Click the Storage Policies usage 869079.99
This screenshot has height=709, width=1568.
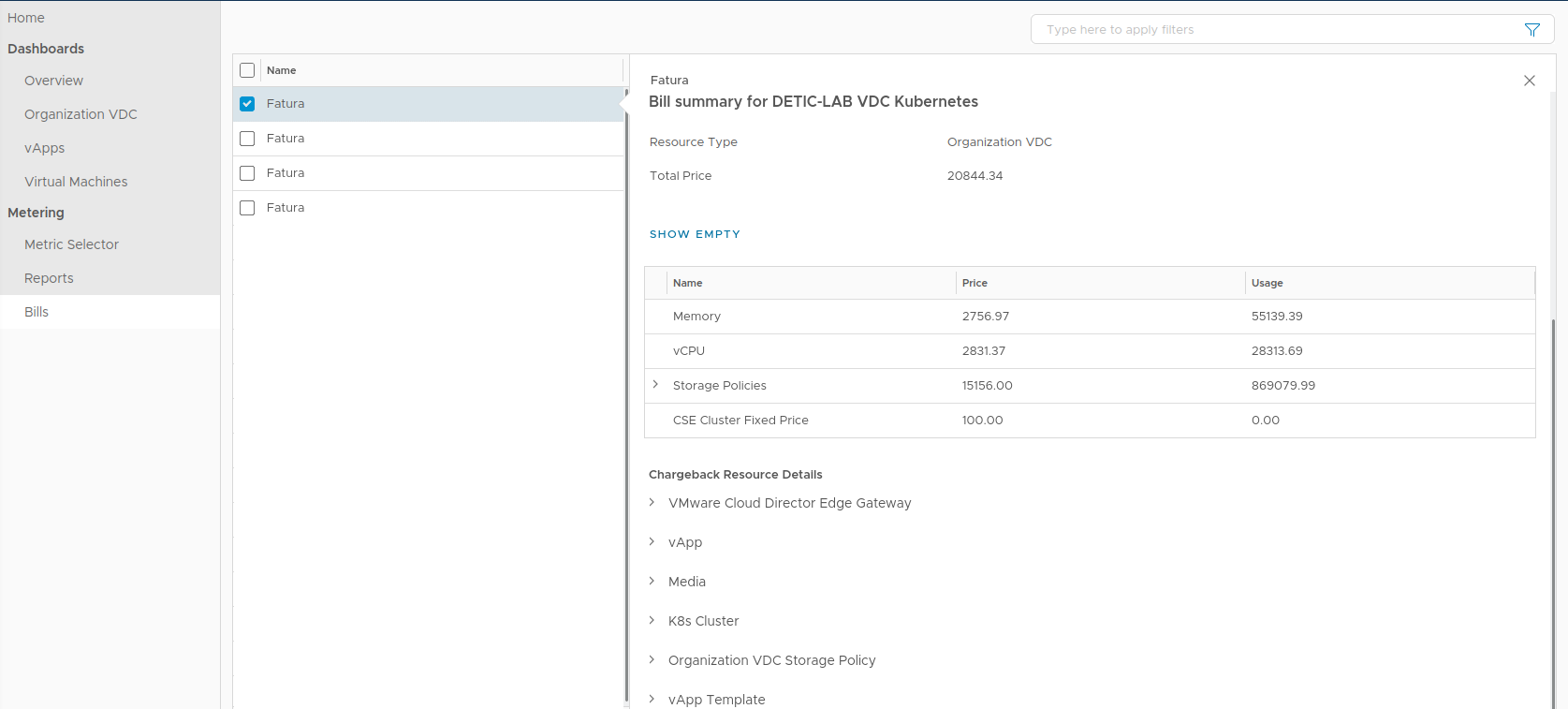click(1283, 386)
